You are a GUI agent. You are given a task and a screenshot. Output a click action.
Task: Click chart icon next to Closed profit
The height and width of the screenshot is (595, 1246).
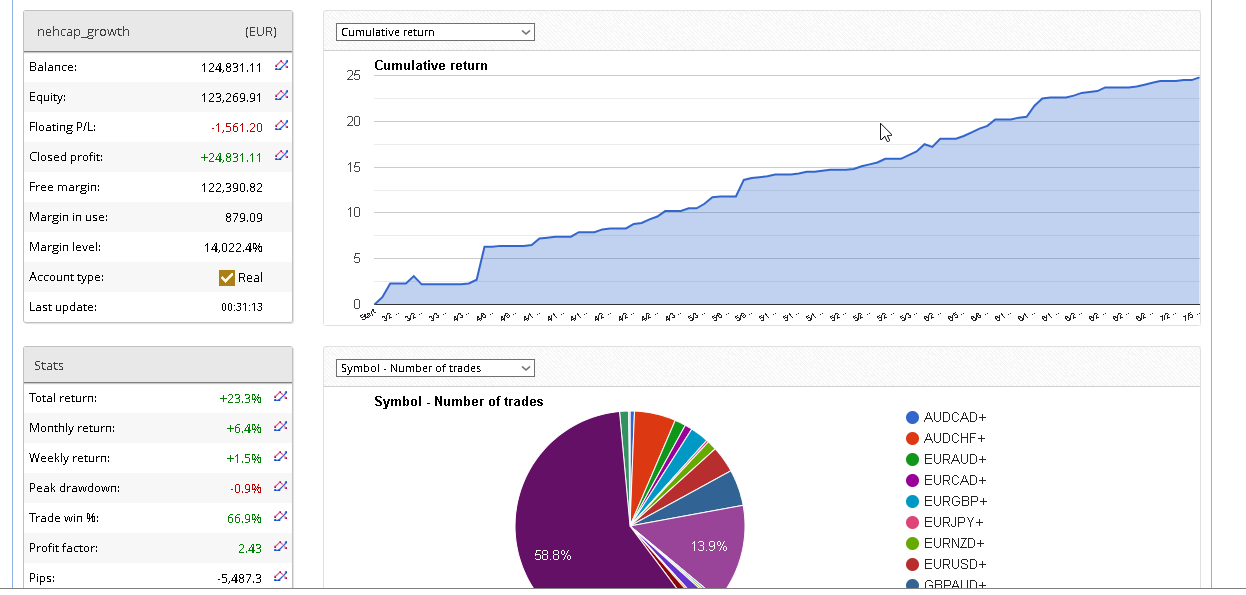pyautogui.click(x=281, y=156)
